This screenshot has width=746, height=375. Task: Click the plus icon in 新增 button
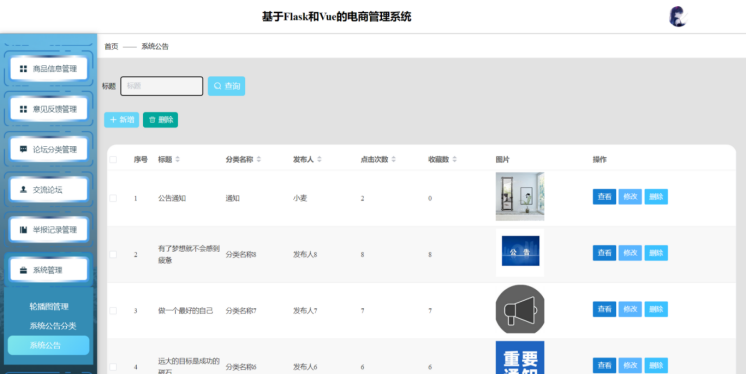[113, 120]
